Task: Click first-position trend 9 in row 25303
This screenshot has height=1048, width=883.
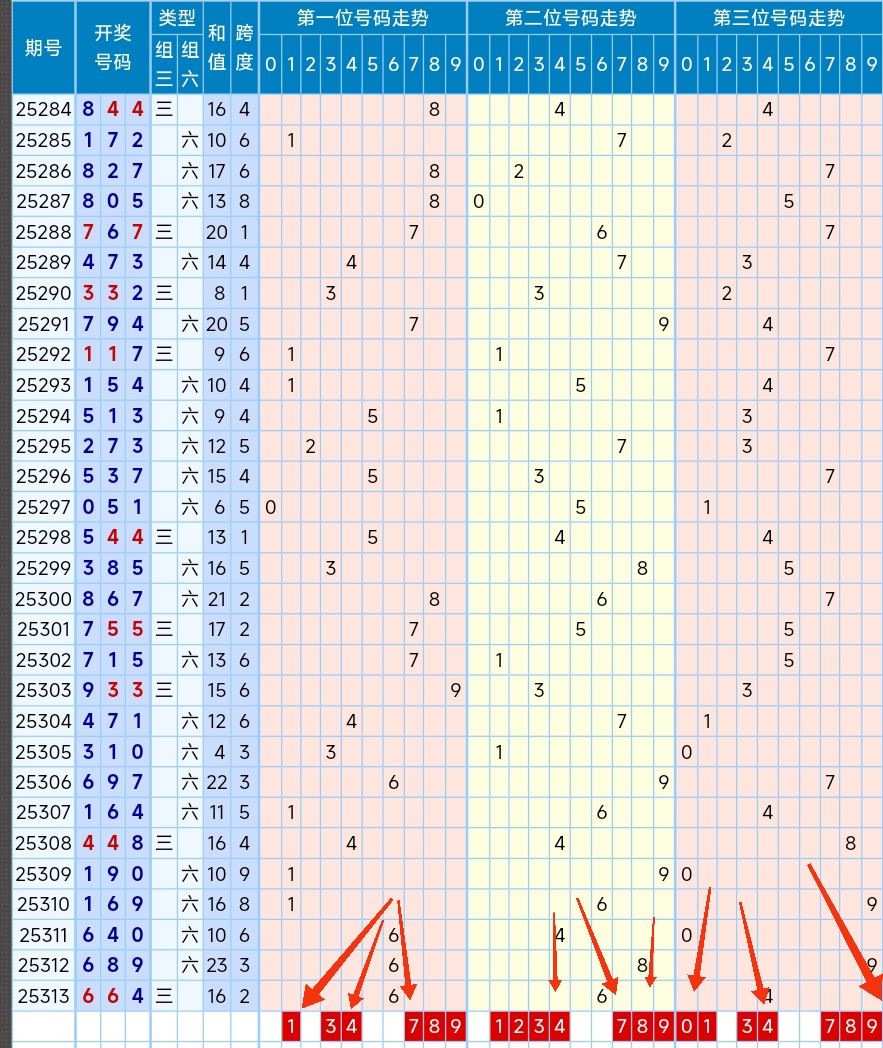Action: [x=456, y=690]
